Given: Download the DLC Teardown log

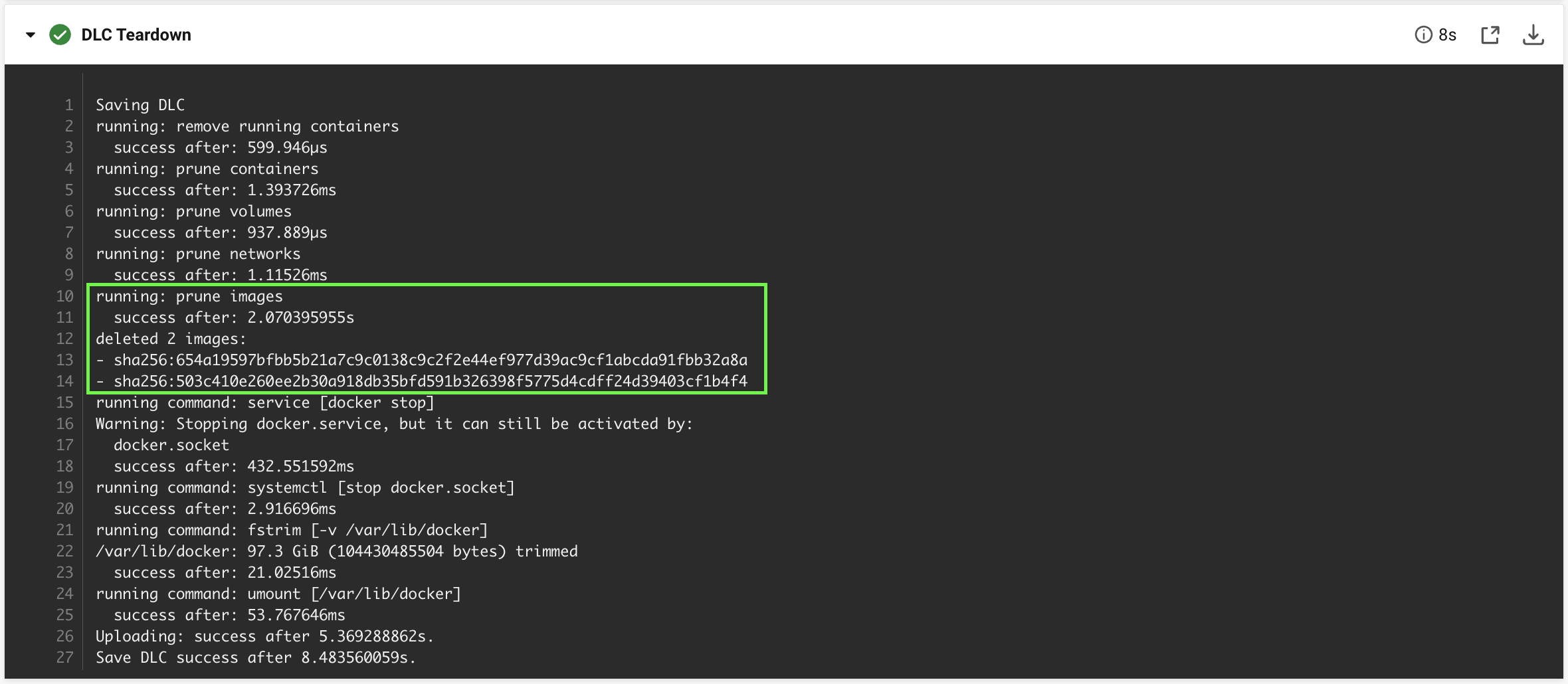Looking at the screenshot, I should pos(1533,35).
